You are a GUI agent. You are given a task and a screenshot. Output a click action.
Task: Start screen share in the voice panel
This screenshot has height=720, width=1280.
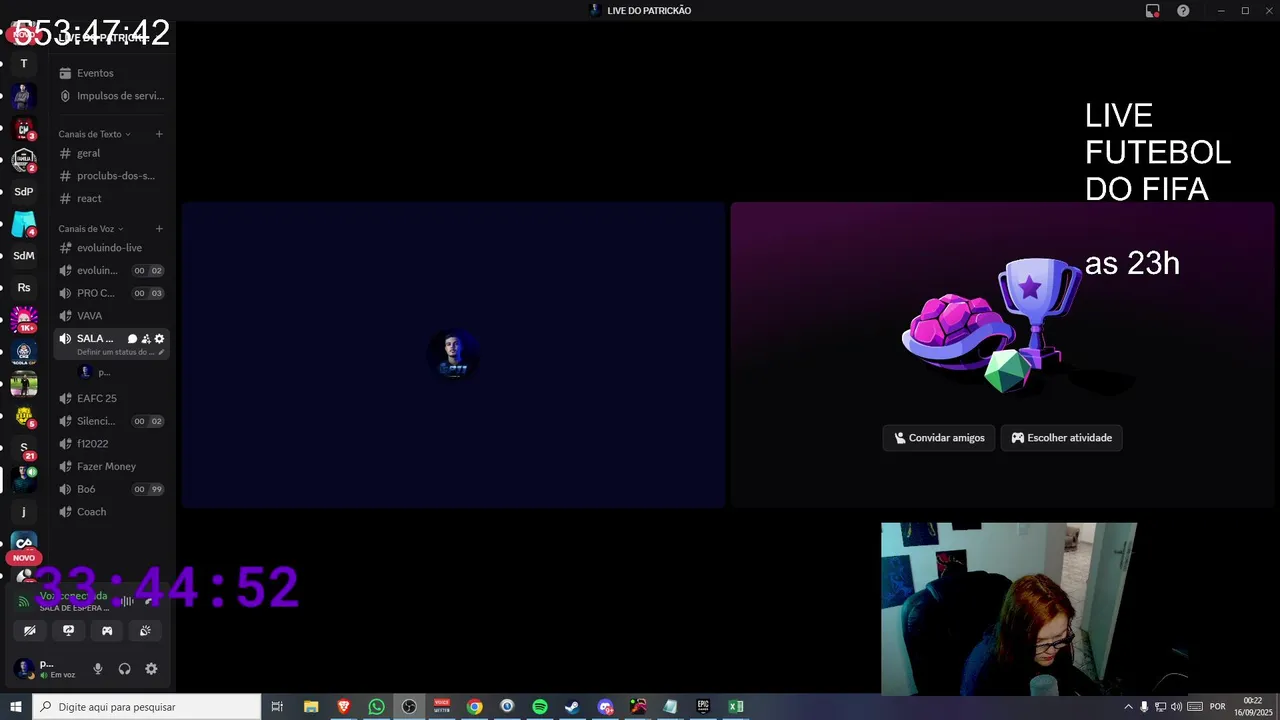pyautogui.click(x=68, y=631)
